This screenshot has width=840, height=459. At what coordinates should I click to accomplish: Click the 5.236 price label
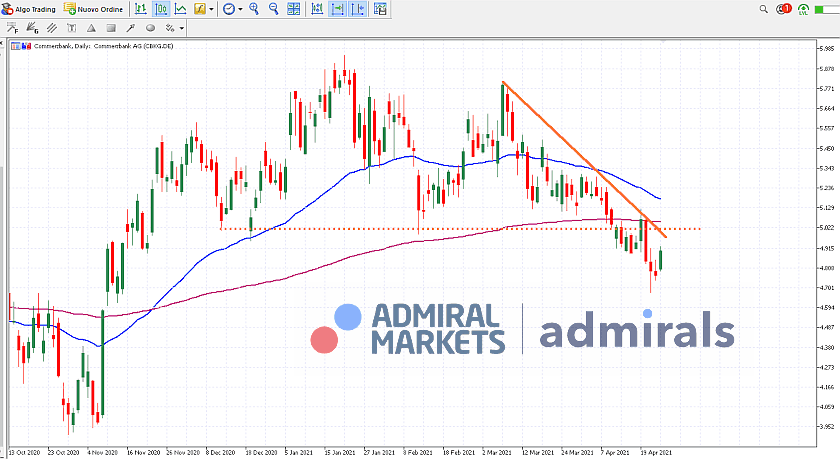click(826, 188)
